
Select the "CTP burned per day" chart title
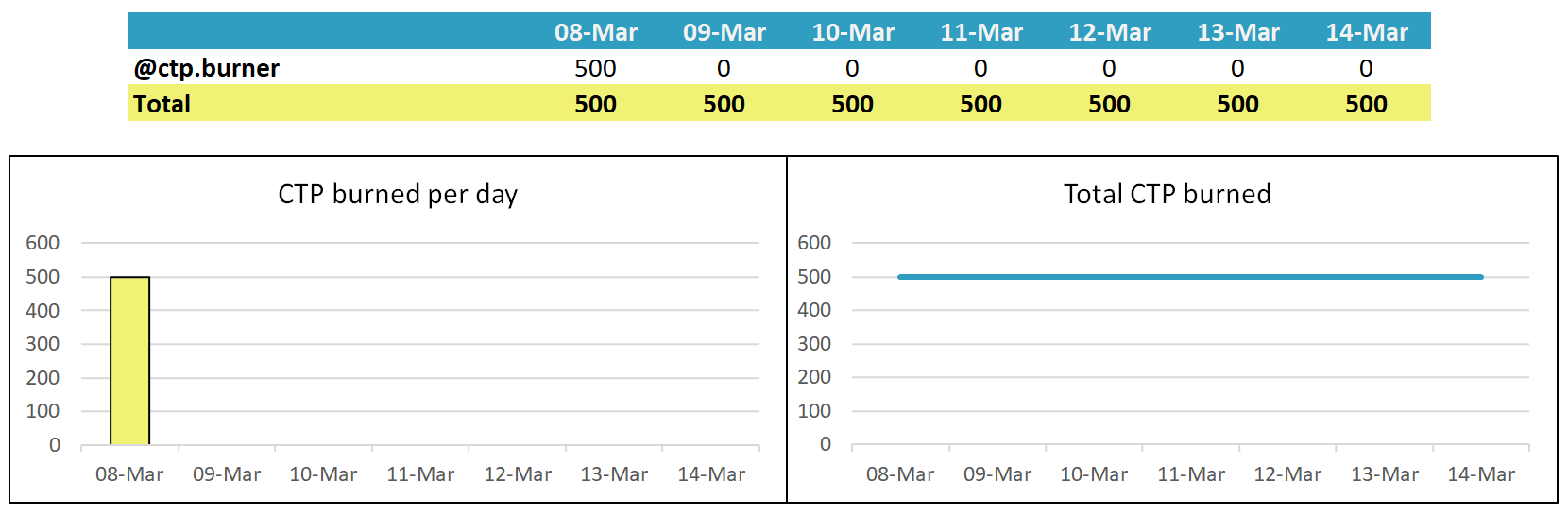click(x=398, y=194)
